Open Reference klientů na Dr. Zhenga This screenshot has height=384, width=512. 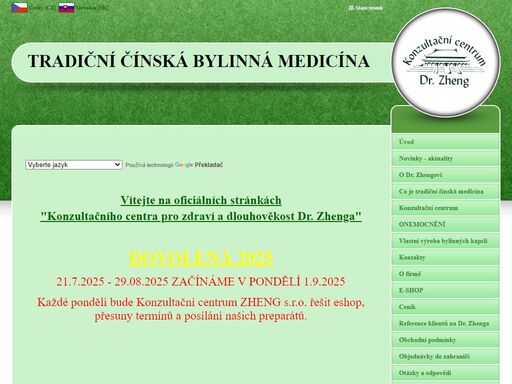click(445, 323)
